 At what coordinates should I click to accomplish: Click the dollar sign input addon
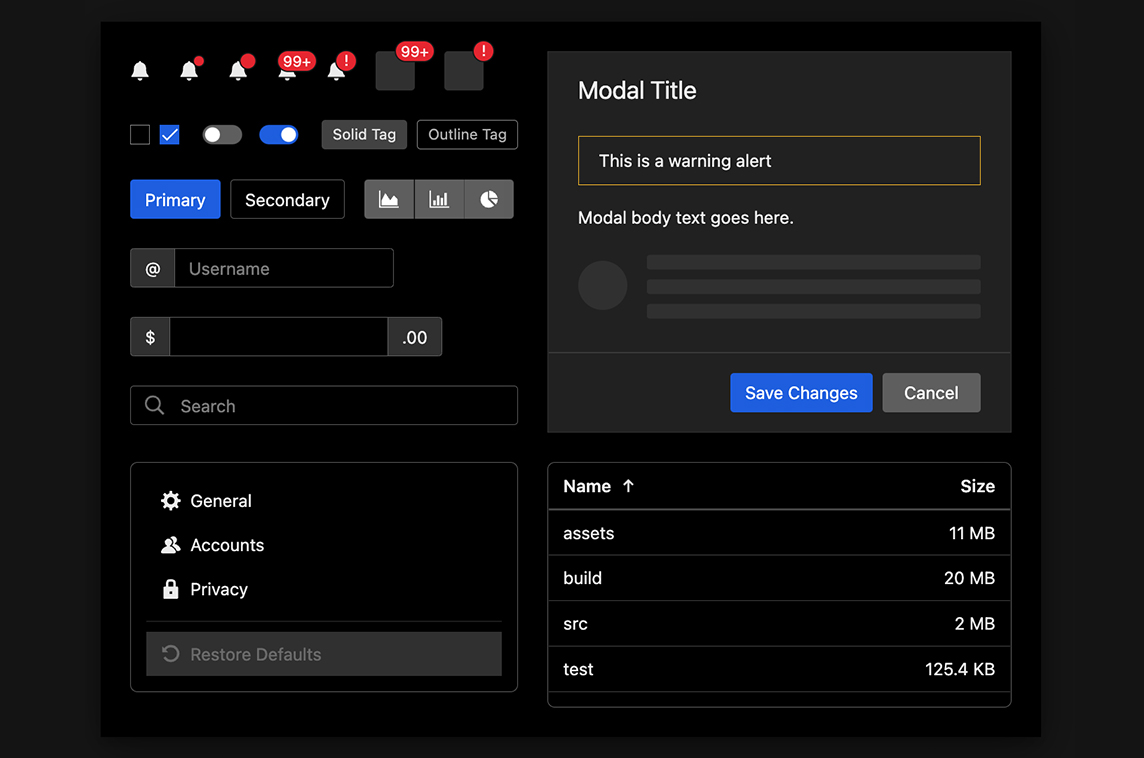coord(150,337)
